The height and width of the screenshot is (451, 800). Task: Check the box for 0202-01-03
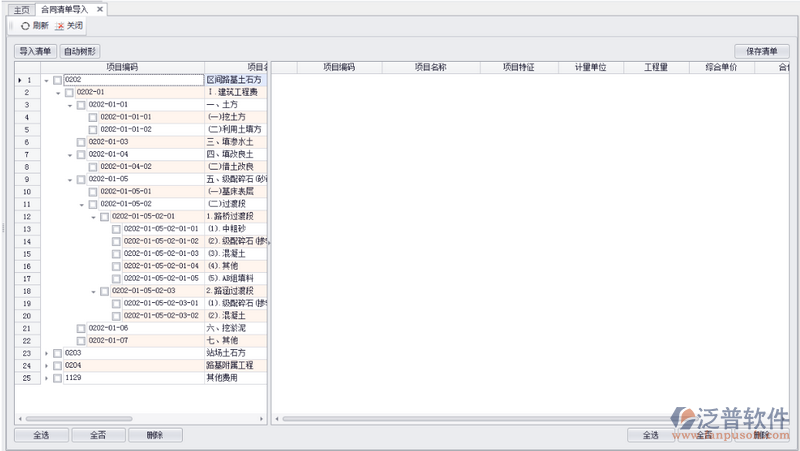(81, 142)
